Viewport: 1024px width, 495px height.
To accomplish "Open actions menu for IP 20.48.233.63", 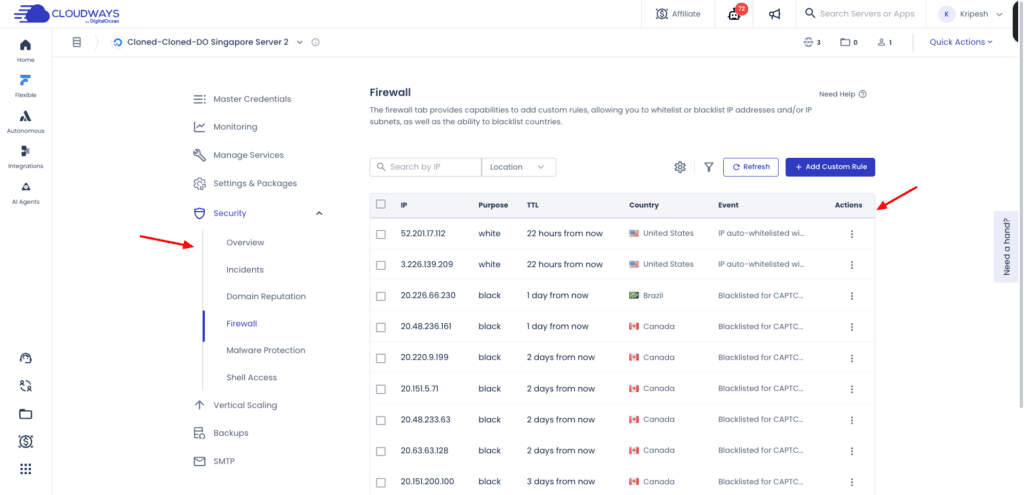I will [x=852, y=420].
